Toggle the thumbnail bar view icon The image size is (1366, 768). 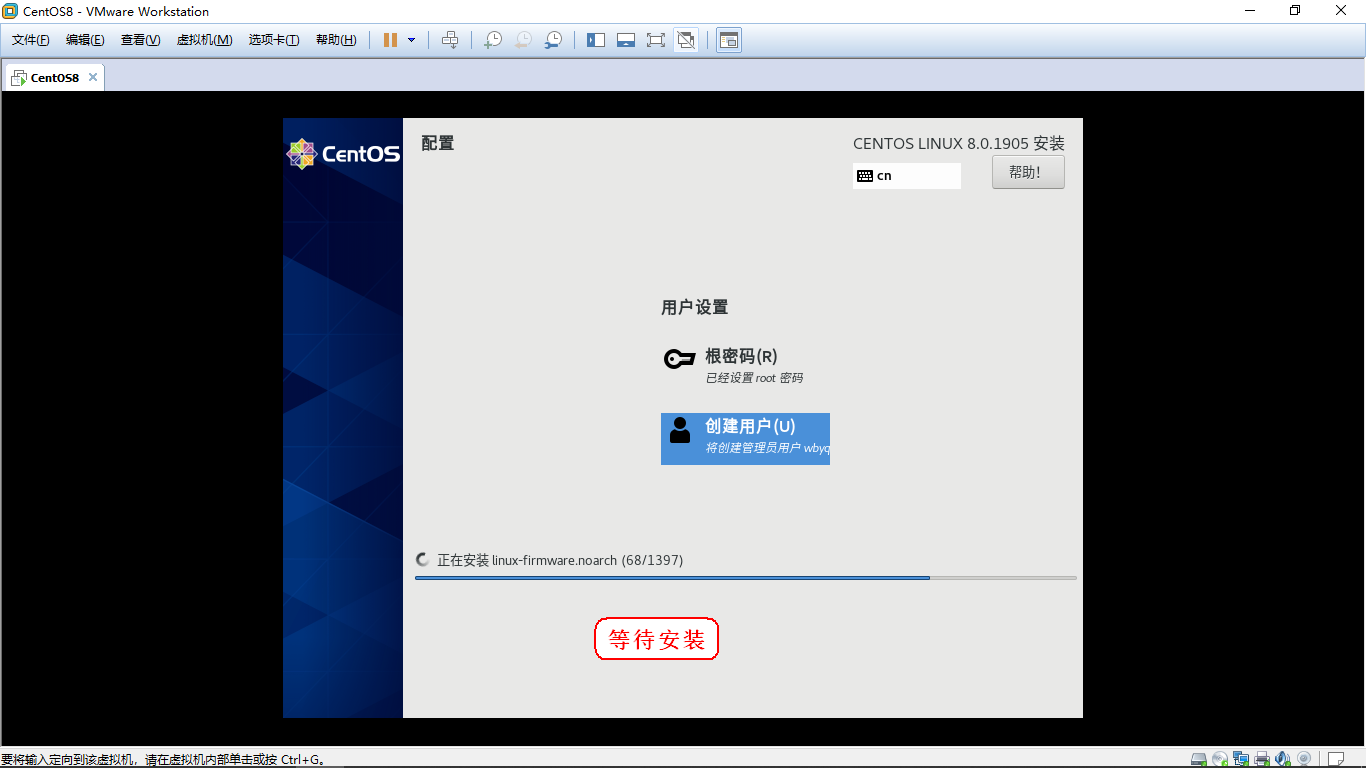click(x=626, y=40)
